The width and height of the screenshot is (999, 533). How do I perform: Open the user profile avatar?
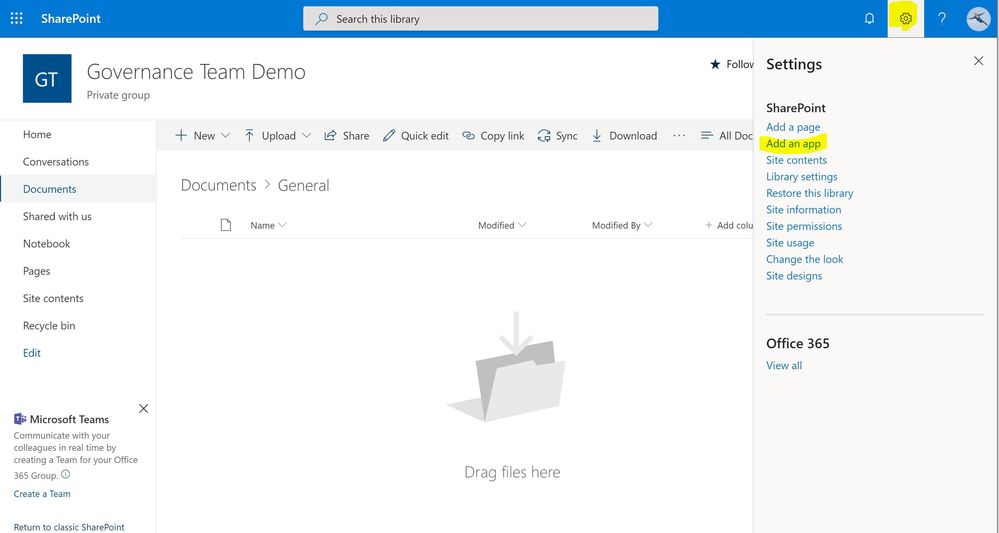click(978, 18)
